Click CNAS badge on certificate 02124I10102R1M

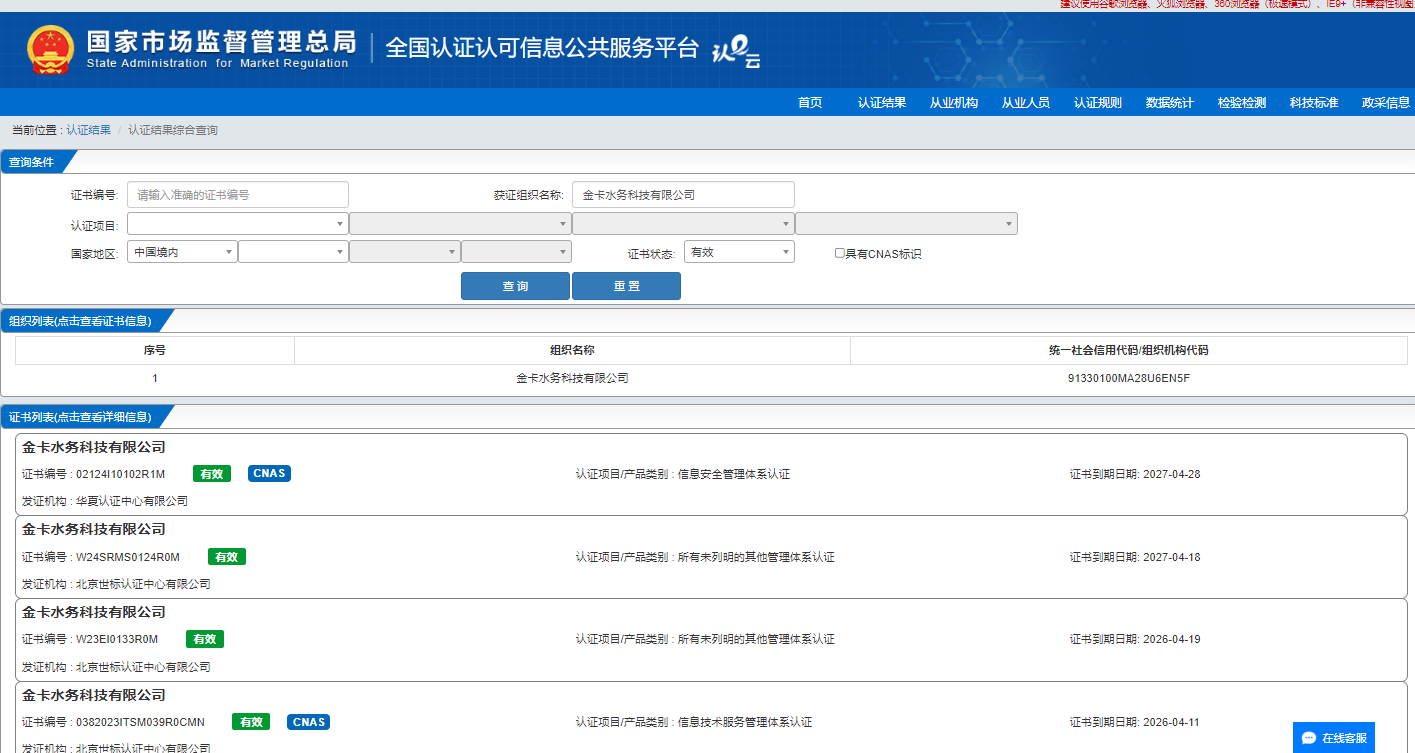coord(269,474)
